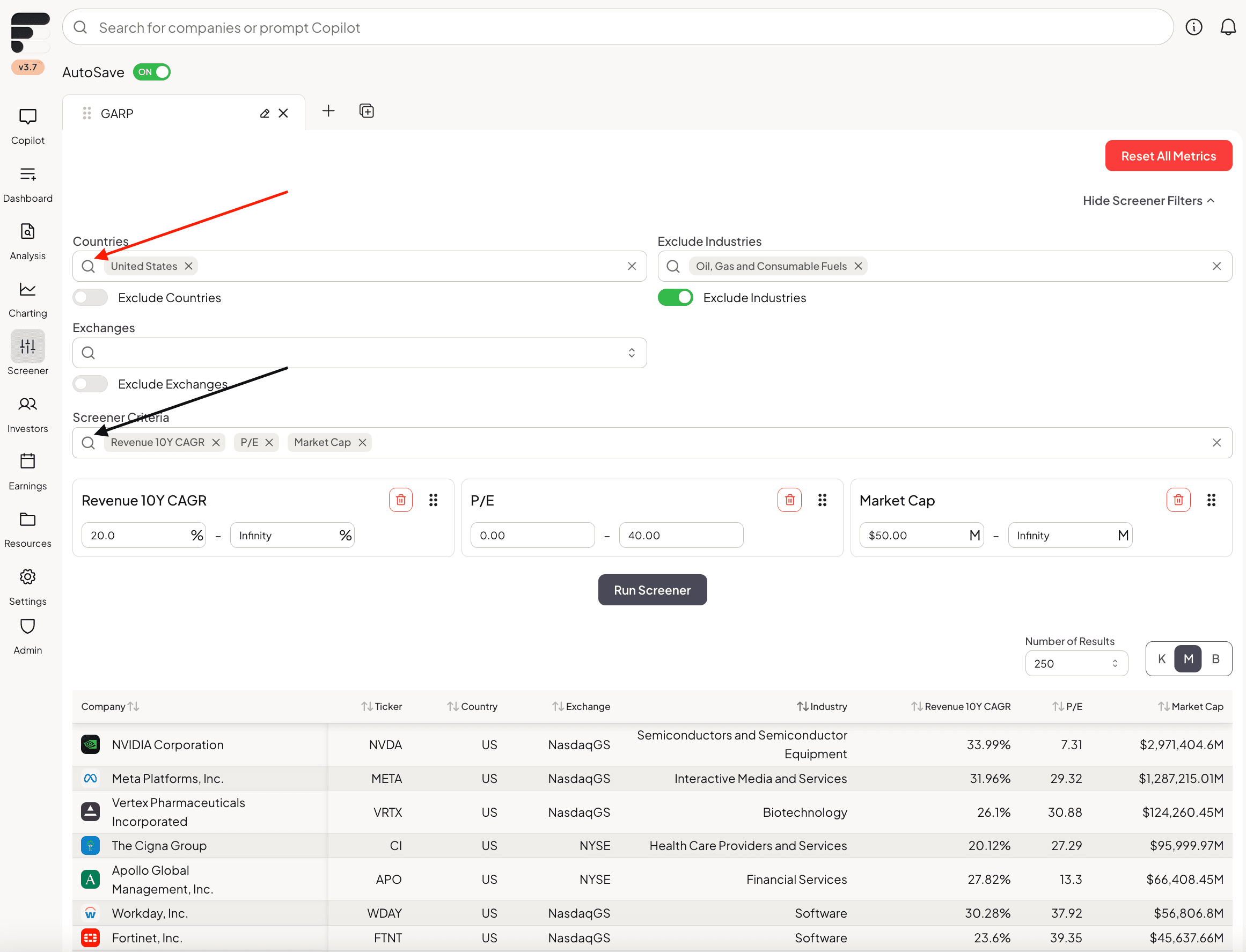This screenshot has height=952, width=1246.
Task: Select the Workday, Inc. row
Action: pos(651,912)
